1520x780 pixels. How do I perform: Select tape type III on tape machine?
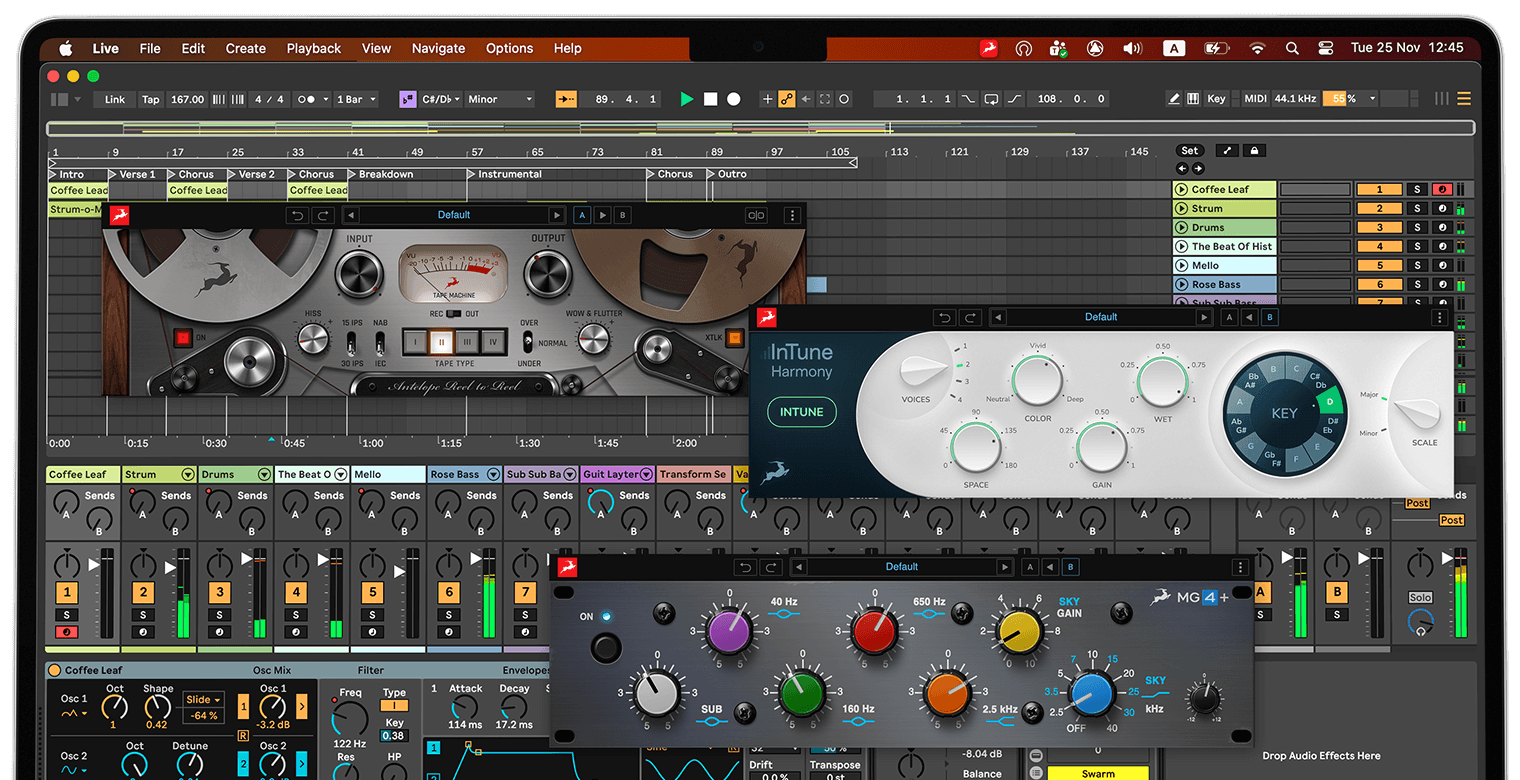tap(465, 342)
